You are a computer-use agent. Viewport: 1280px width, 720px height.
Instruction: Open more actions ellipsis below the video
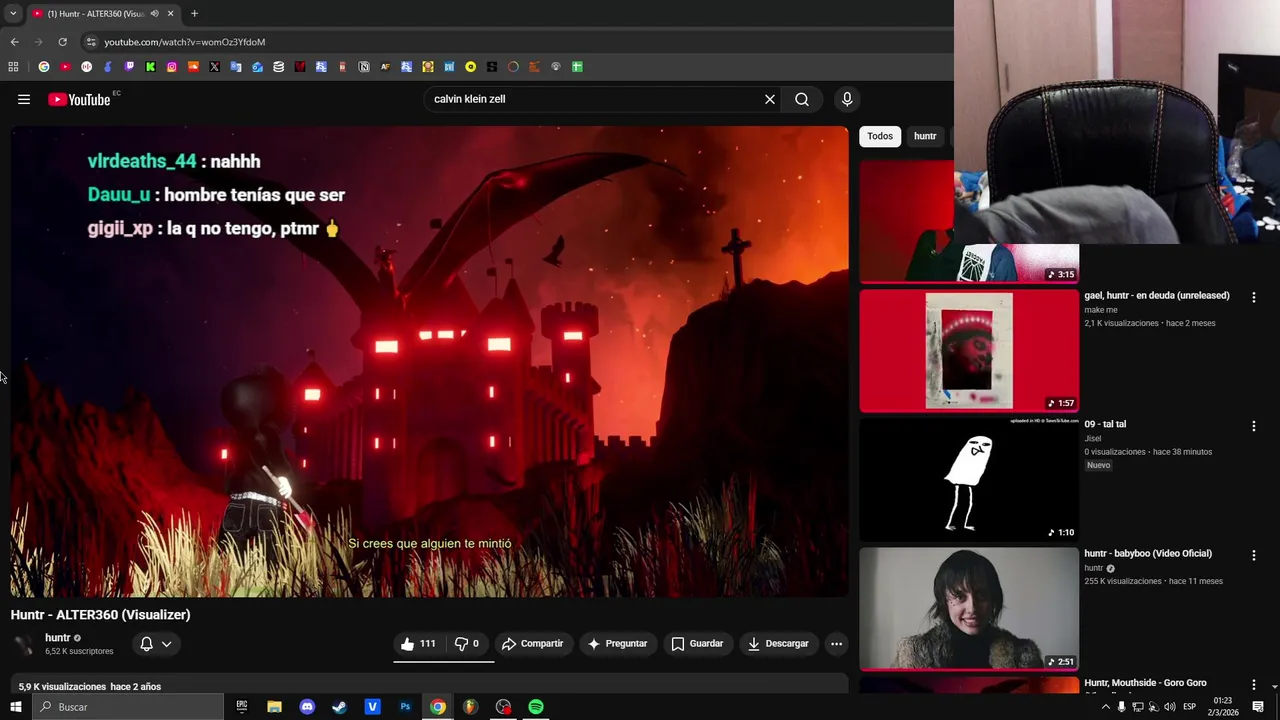(x=837, y=644)
